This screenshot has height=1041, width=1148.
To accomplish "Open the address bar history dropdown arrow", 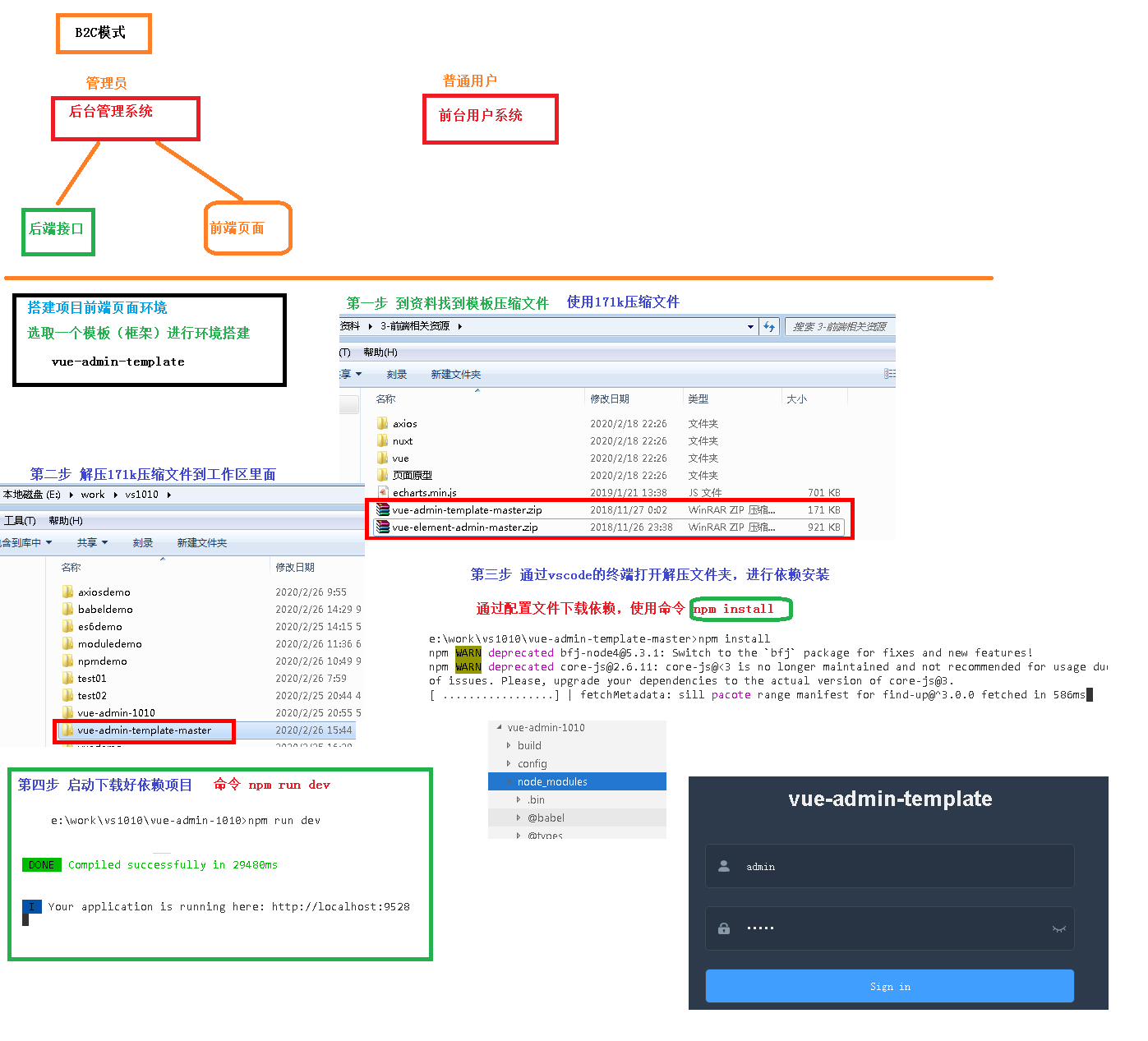I will 750,326.
